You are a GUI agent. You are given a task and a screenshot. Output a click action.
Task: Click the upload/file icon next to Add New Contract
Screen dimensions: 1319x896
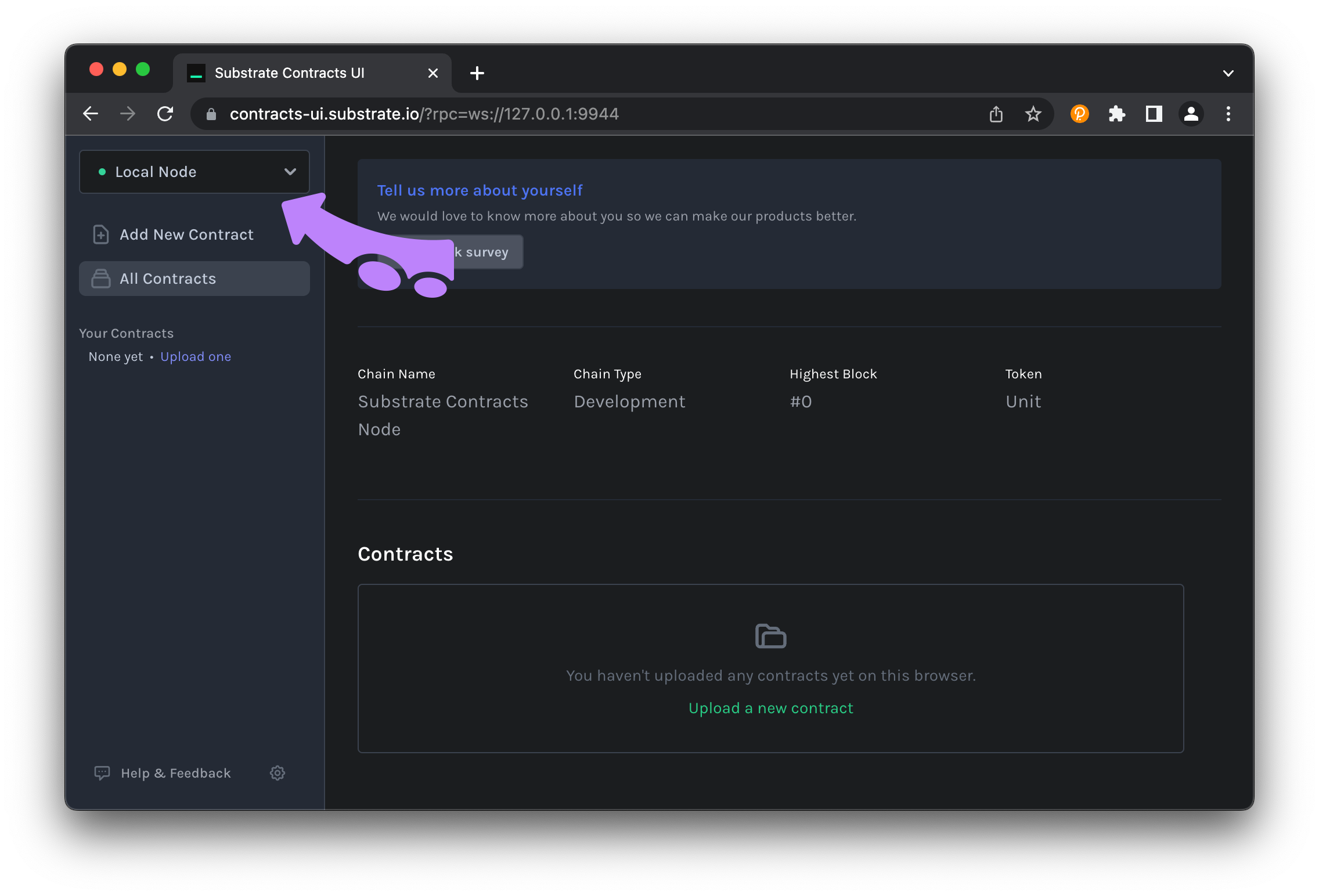click(x=100, y=234)
